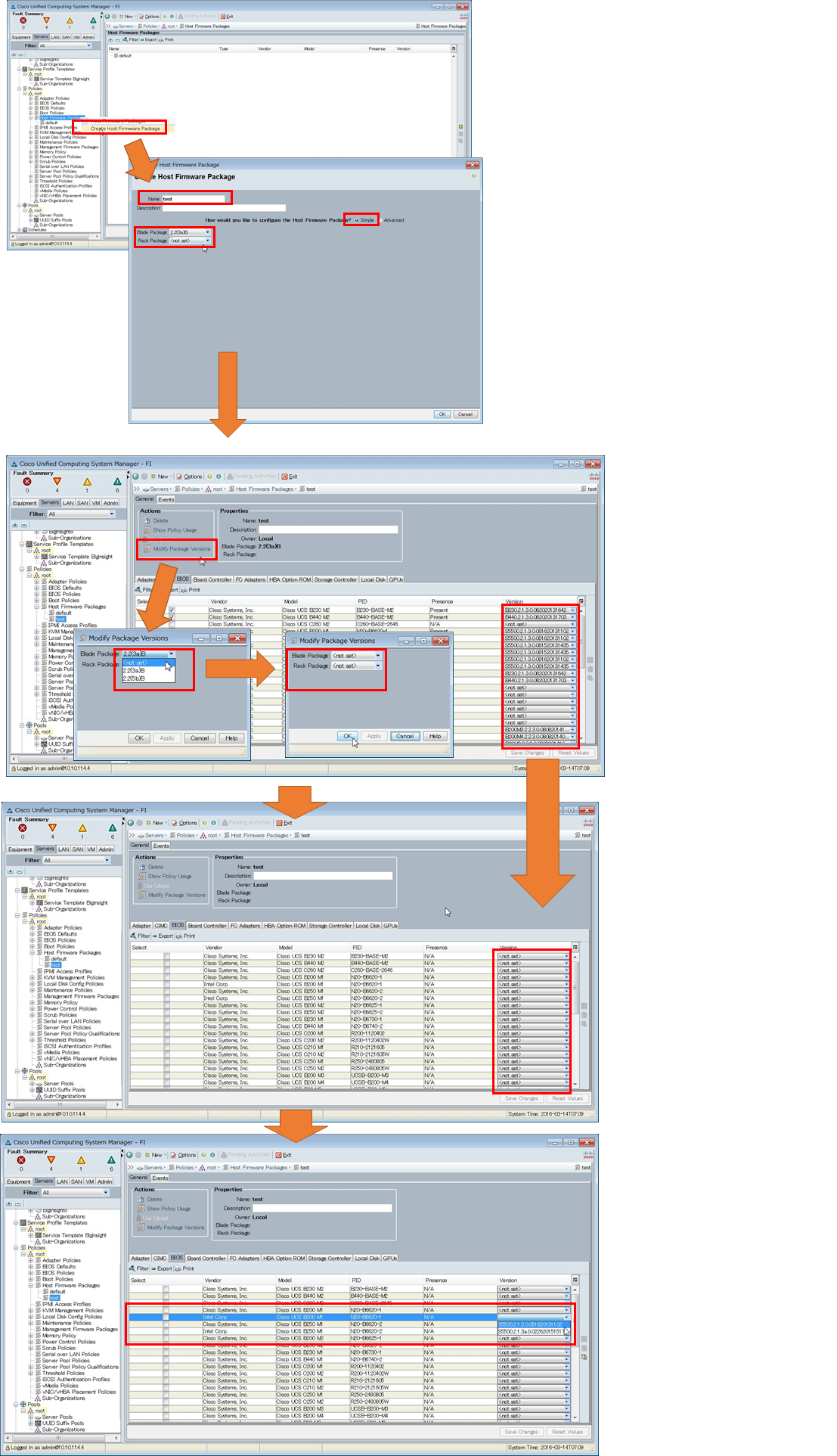Open Blade Package dropdown in the right Modify Package Versions dialog
Viewport: 837px width, 1456px height.
[357, 656]
